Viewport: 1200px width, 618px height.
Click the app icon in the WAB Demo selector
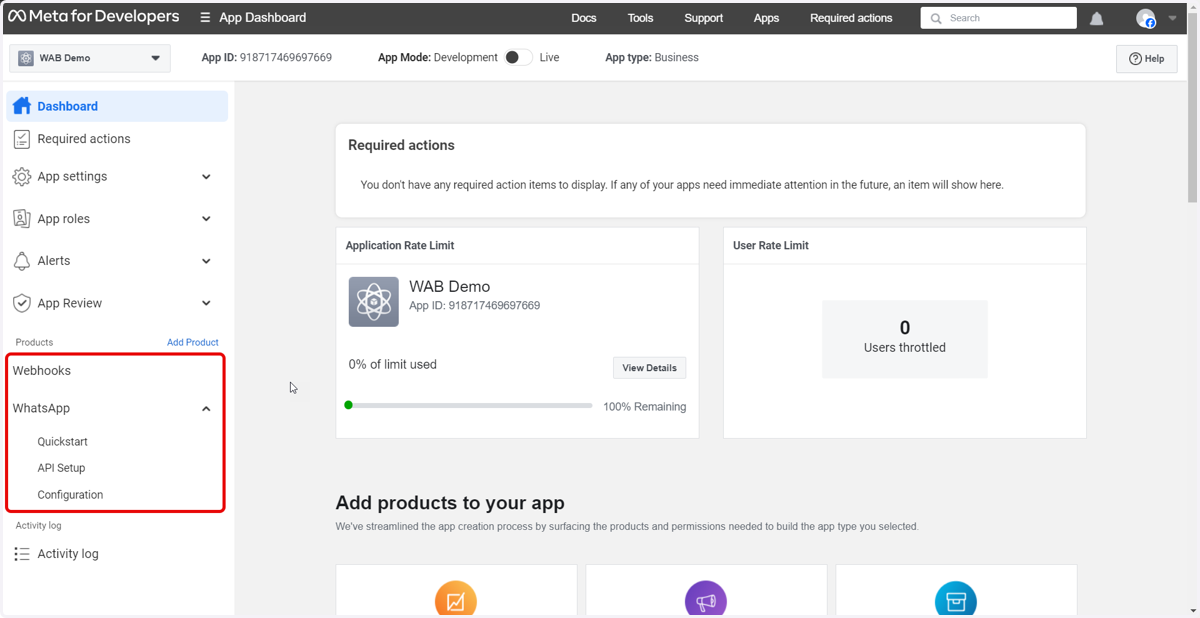[26, 58]
